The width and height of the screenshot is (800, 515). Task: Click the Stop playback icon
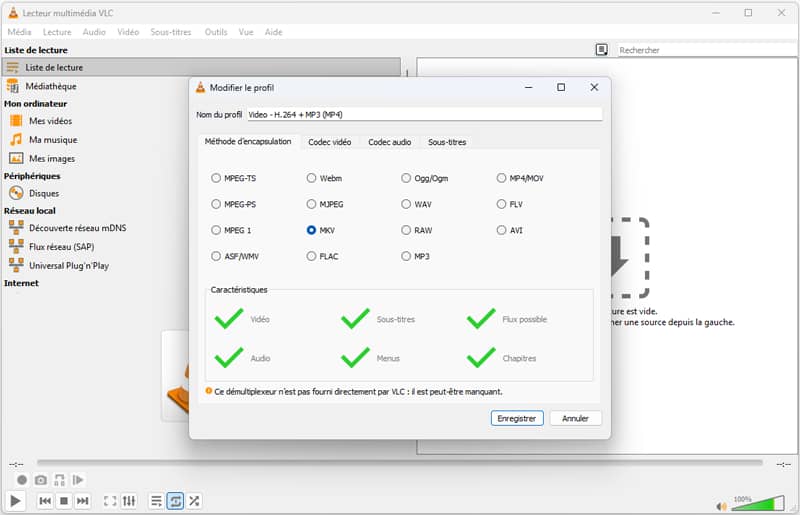click(64, 501)
